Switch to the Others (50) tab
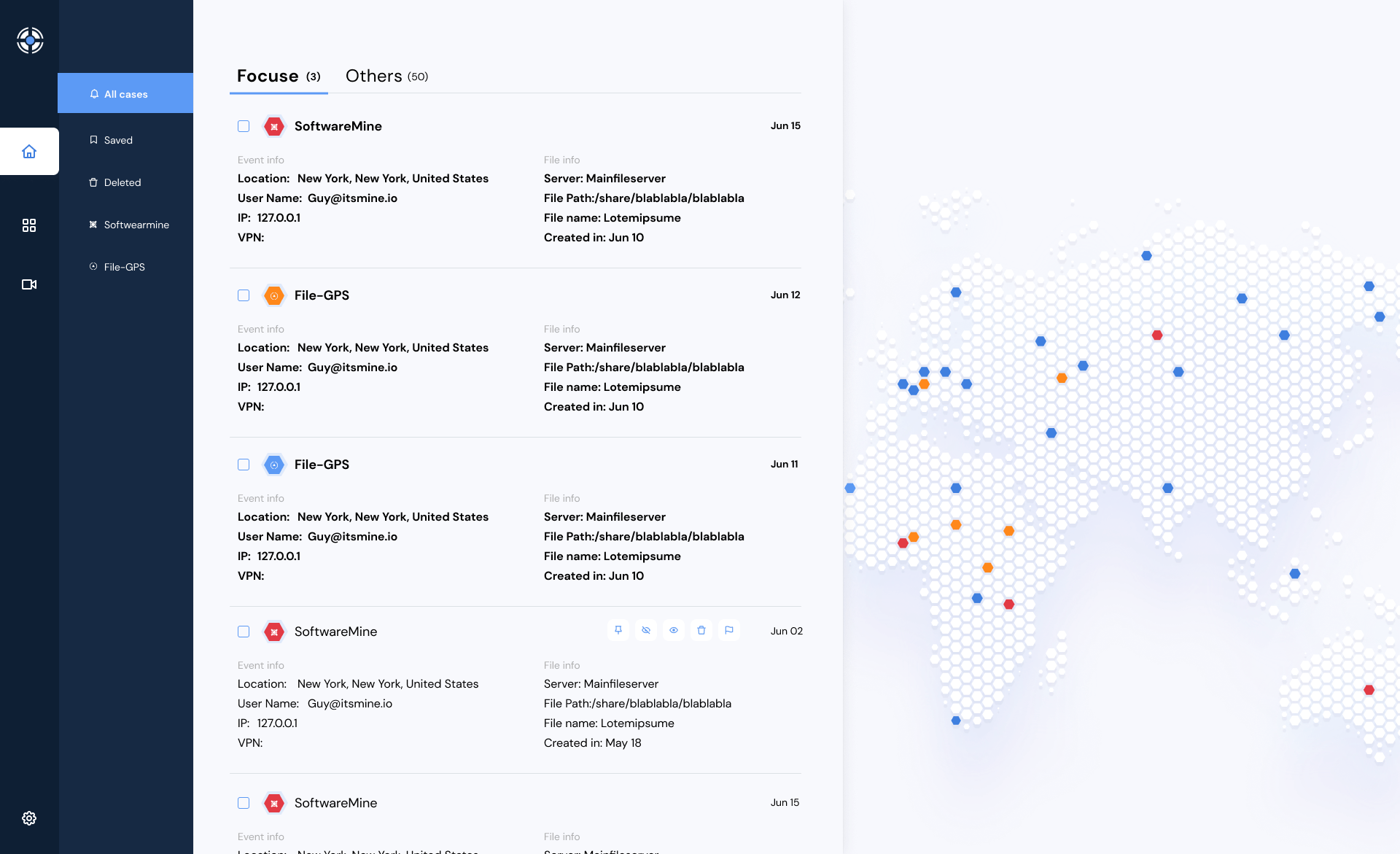This screenshot has width=1400, height=854. 386,76
